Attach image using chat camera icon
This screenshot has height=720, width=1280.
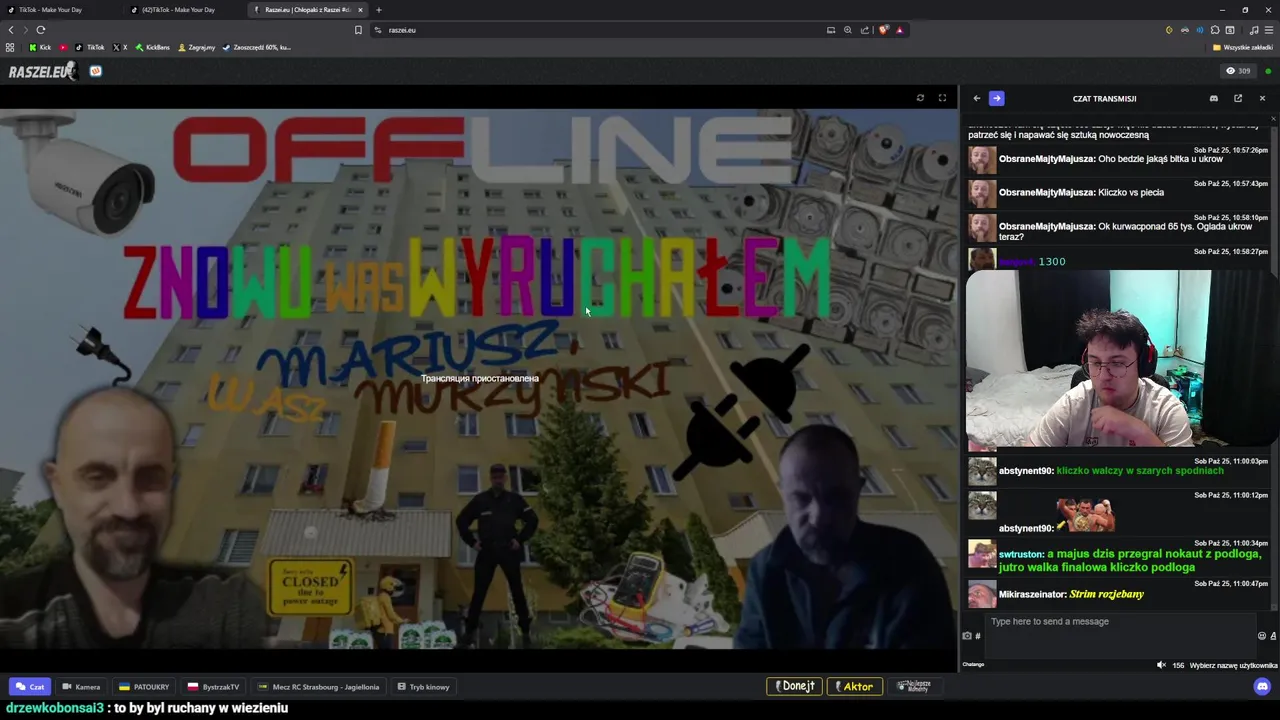(967, 636)
